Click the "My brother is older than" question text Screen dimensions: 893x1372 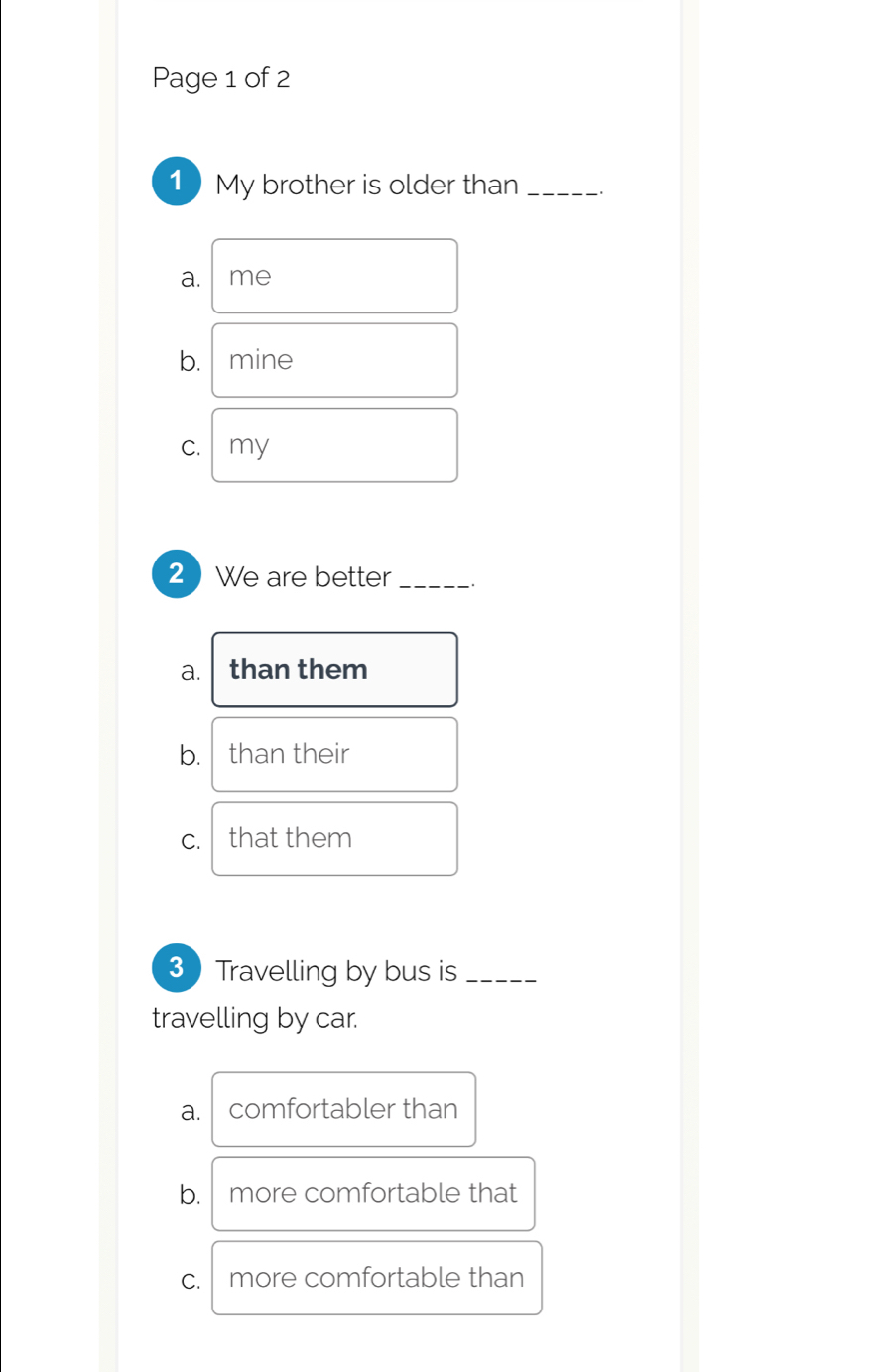pos(367,186)
